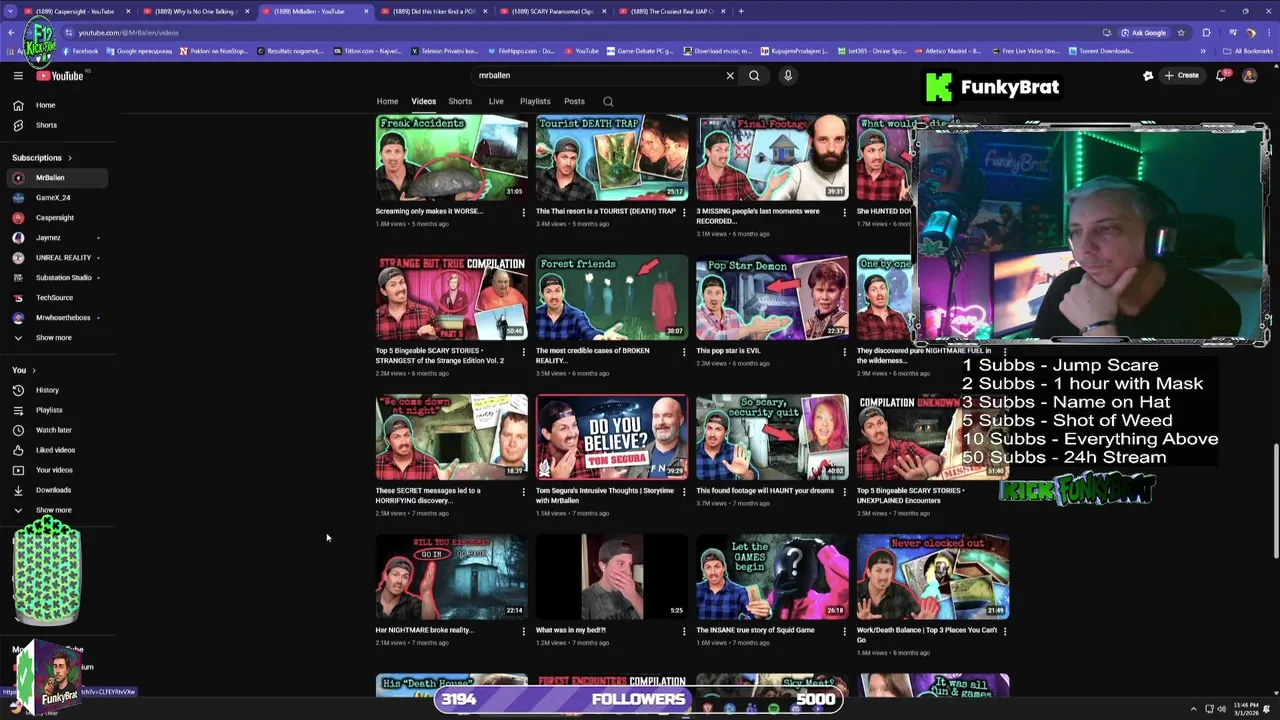Play the Do You Believe Tom Segura thumbnail
Image resolution: width=1280 pixels, height=720 pixels.
[612, 437]
